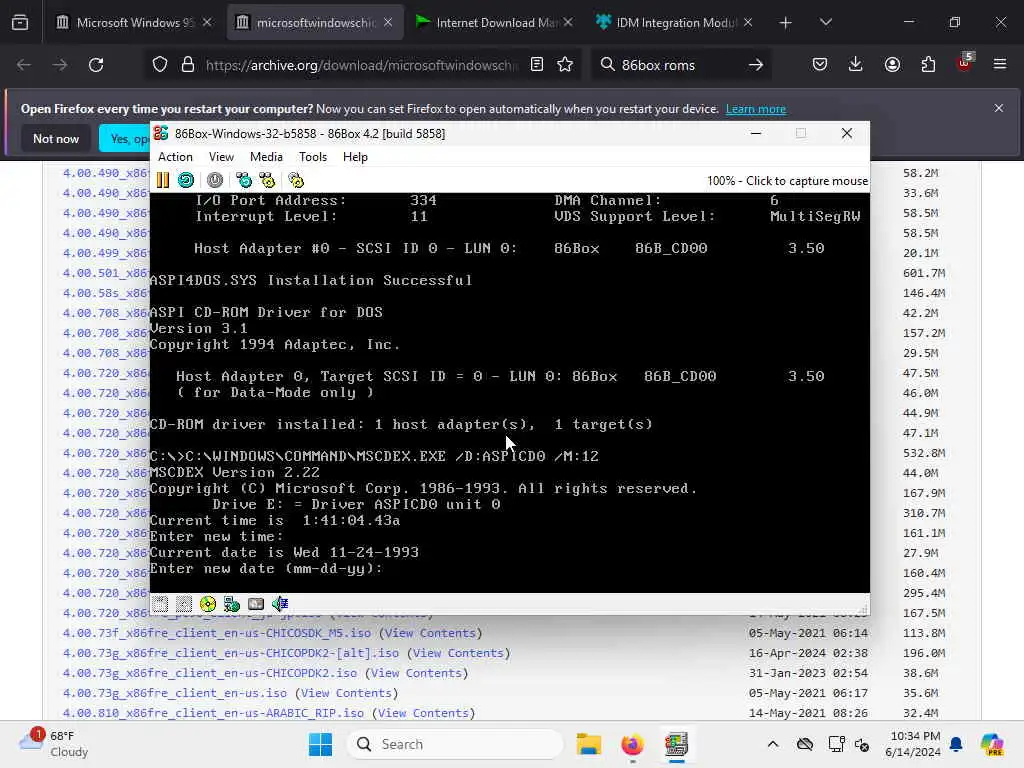Toggle reader view in the address bar
This screenshot has width=1024, height=768.
[x=537, y=65]
